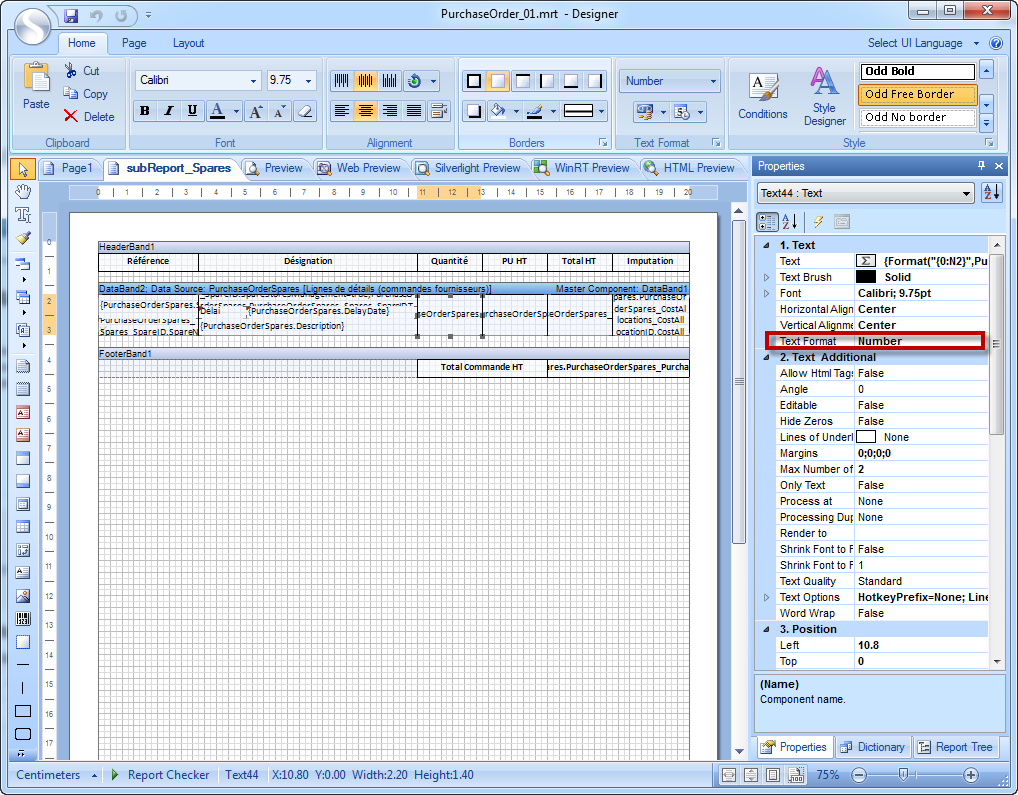Clear formatting with the eraser icon
This screenshot has width=1018, height=795.
304,112
